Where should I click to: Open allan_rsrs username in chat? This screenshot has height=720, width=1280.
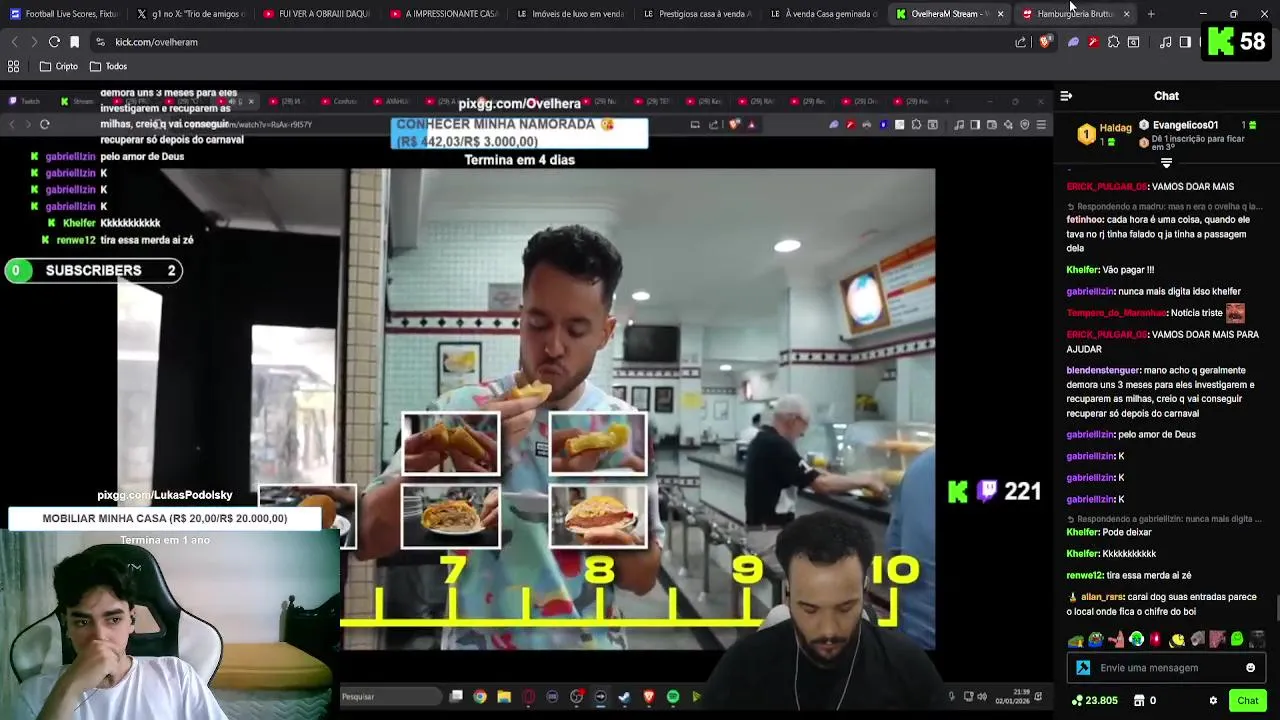1101,597
